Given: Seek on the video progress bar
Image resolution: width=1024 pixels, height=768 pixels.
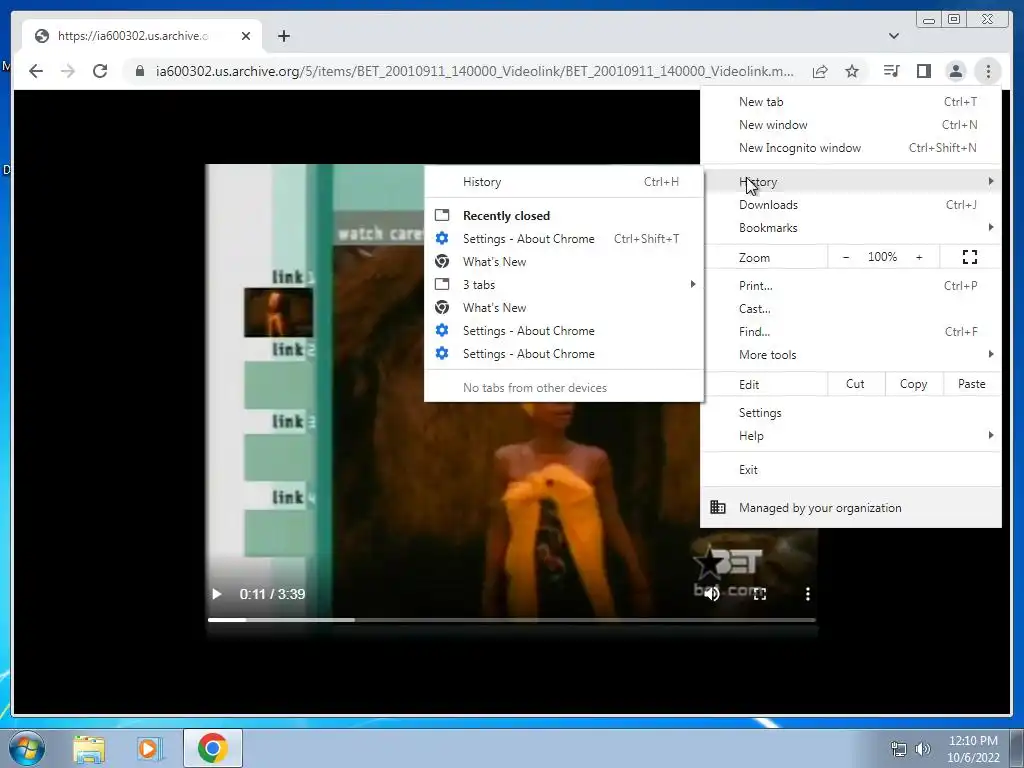Looking at the screenshot, I should click(x=511, y=620).
